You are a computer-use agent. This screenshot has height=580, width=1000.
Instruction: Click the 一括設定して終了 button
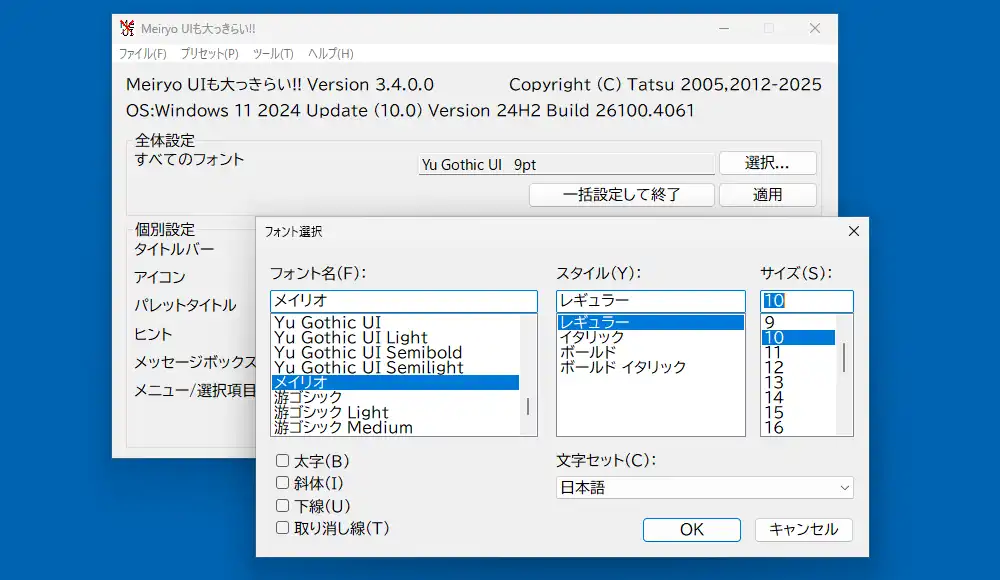tap(622, 195)
